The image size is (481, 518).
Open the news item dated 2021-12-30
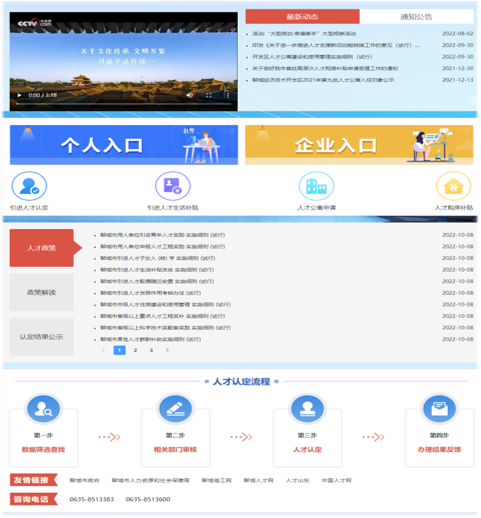point(325,69)
